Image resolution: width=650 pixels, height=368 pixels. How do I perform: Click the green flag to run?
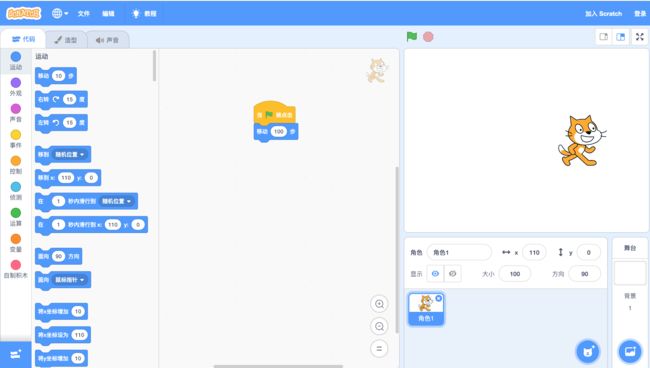(412, 37)
